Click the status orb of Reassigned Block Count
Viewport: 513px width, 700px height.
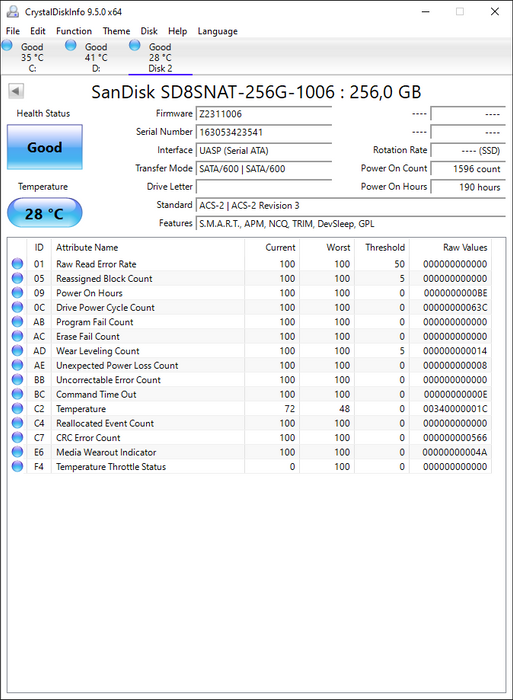pyautogui.click(x=17, y=278)
